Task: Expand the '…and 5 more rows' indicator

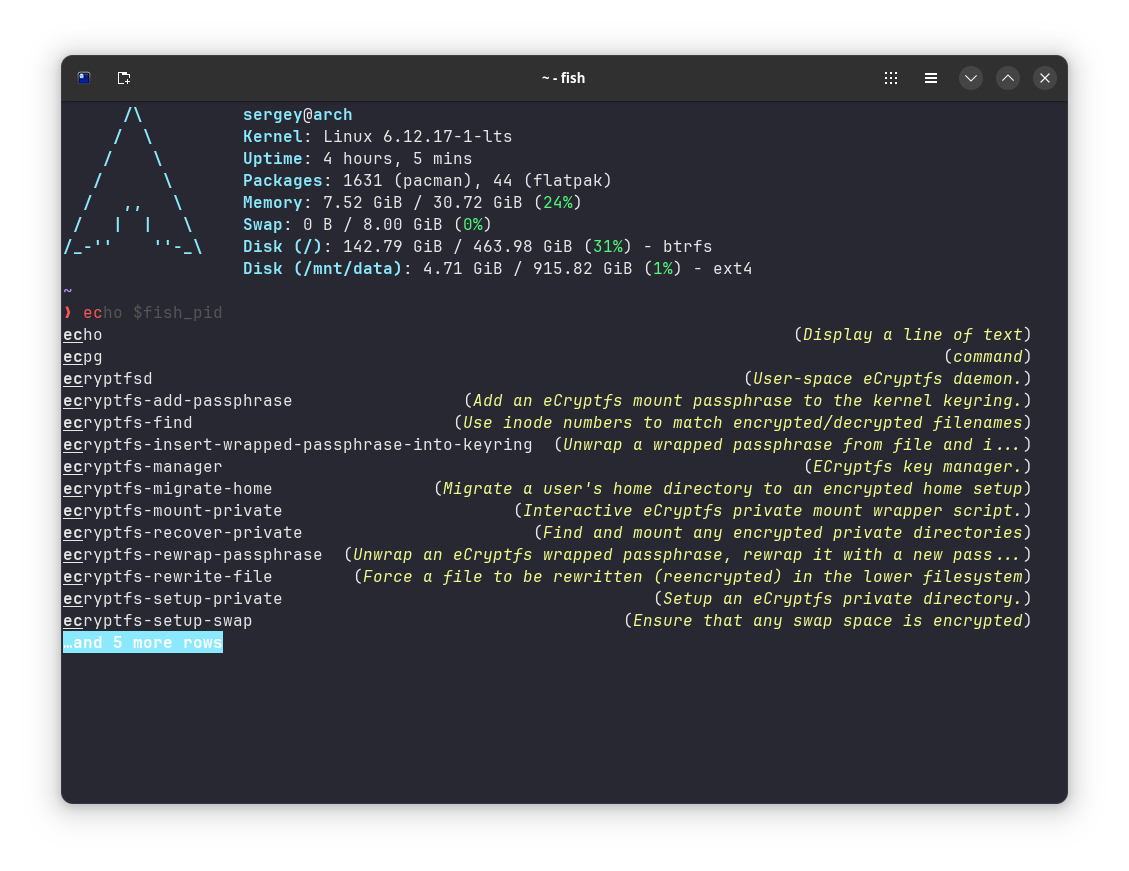Action: coord(143,643)
